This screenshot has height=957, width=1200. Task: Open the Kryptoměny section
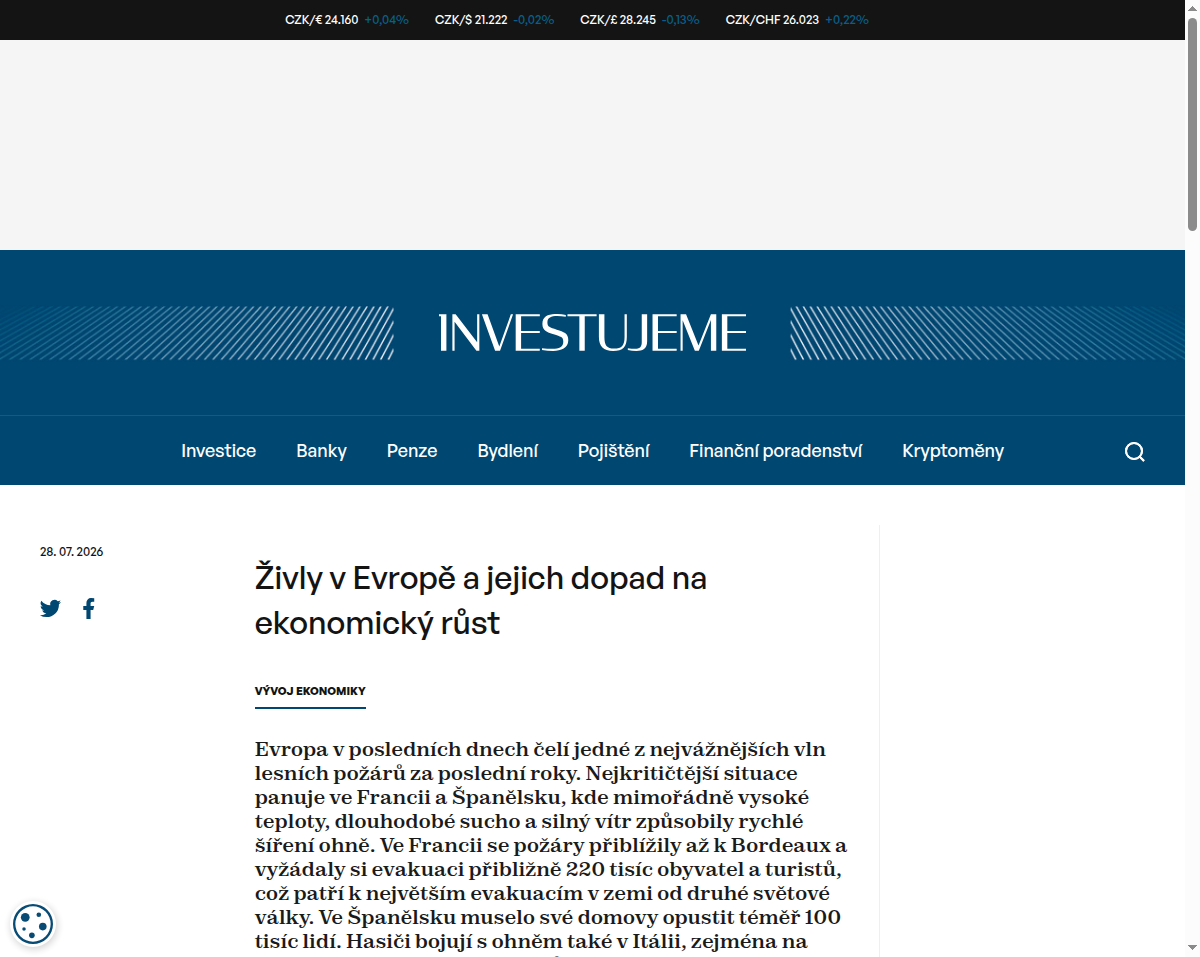[x=953, y=451]
